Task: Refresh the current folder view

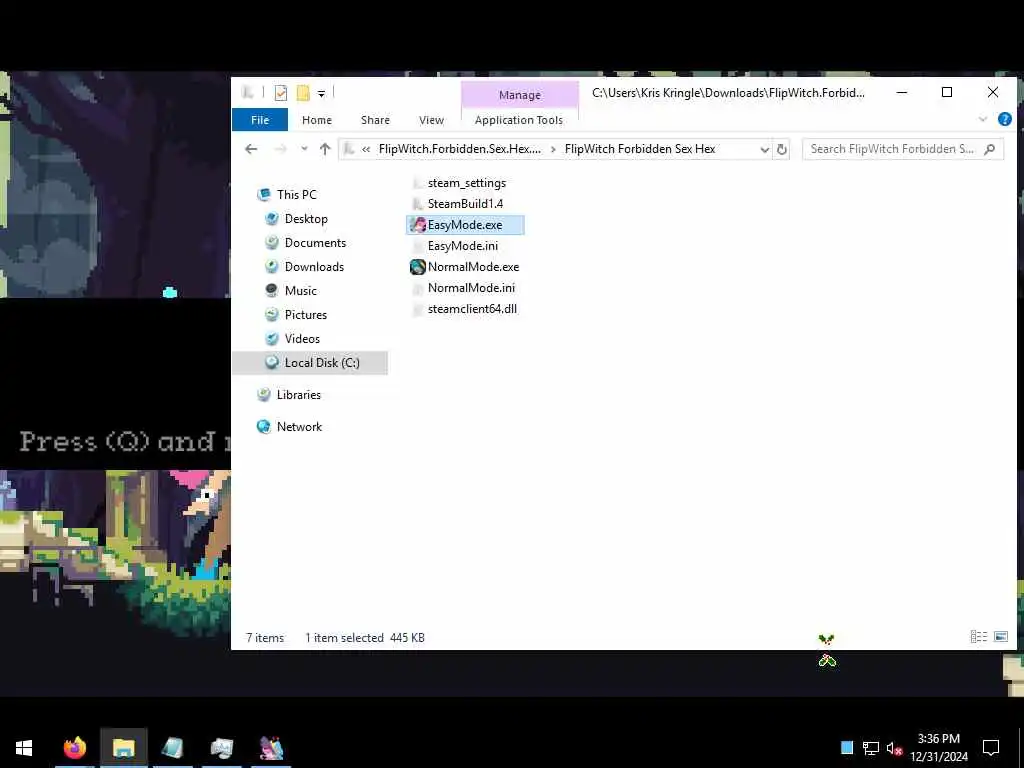Action: coord(781,150)
